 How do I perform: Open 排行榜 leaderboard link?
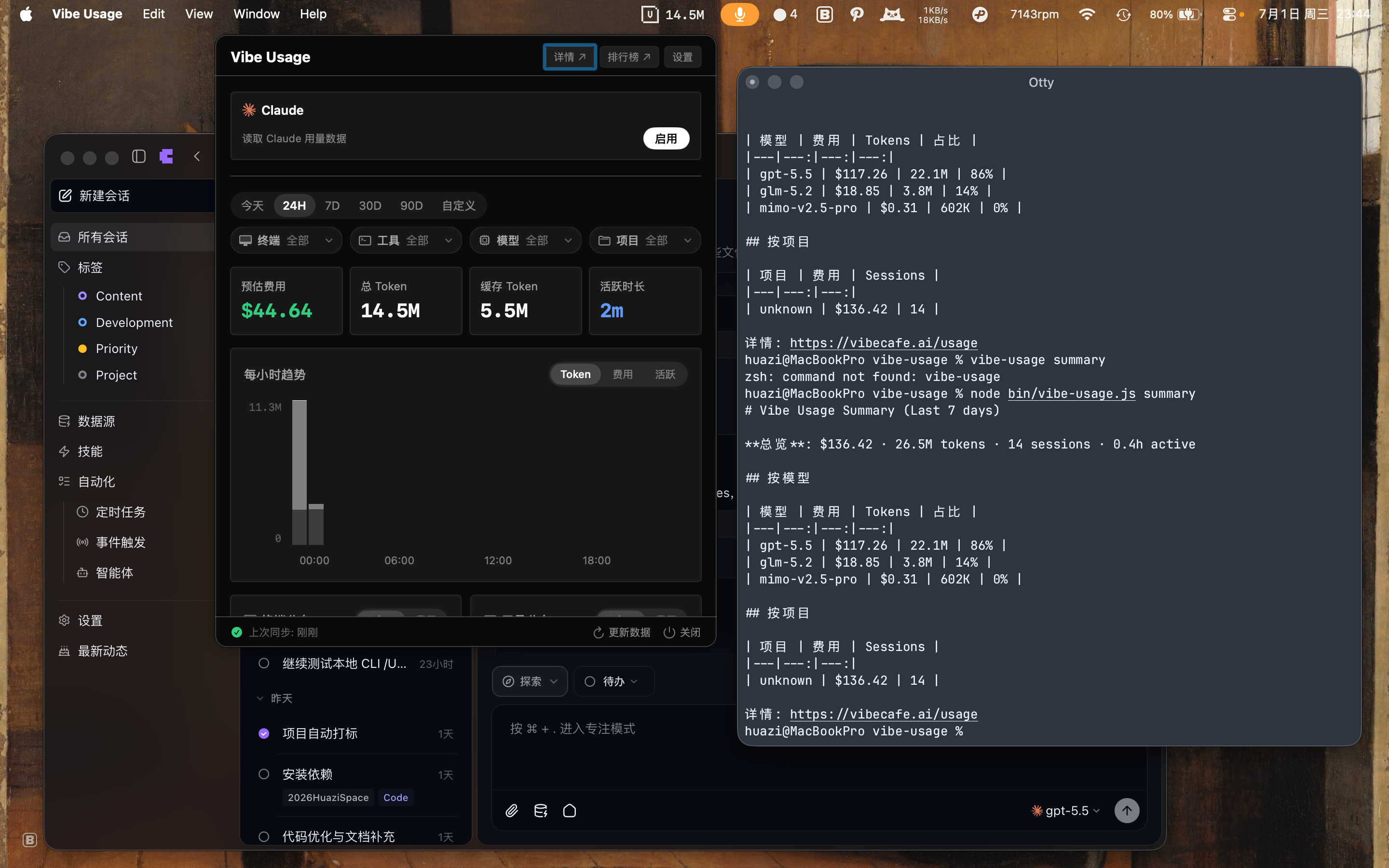[629, 57]
